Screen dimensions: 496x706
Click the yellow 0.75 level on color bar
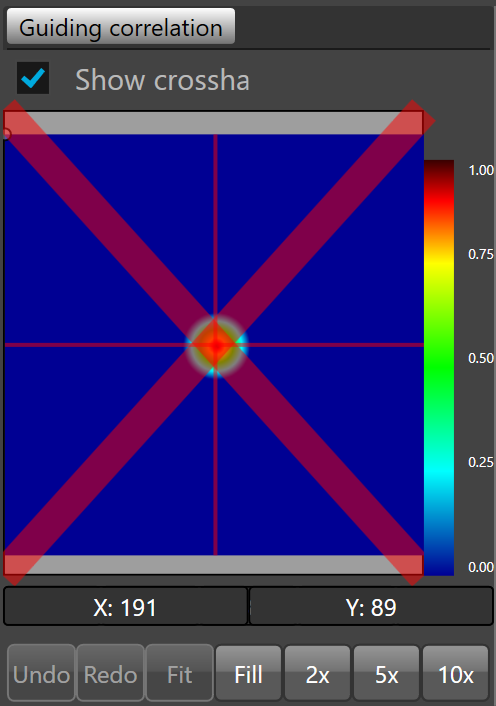point(439,261)
